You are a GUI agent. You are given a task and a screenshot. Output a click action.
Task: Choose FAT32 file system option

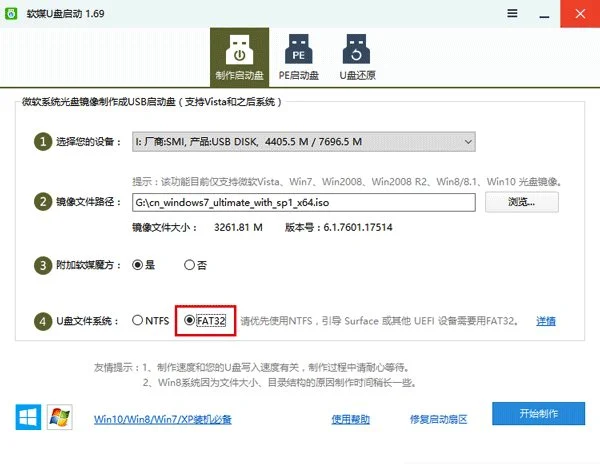(205, 320)
